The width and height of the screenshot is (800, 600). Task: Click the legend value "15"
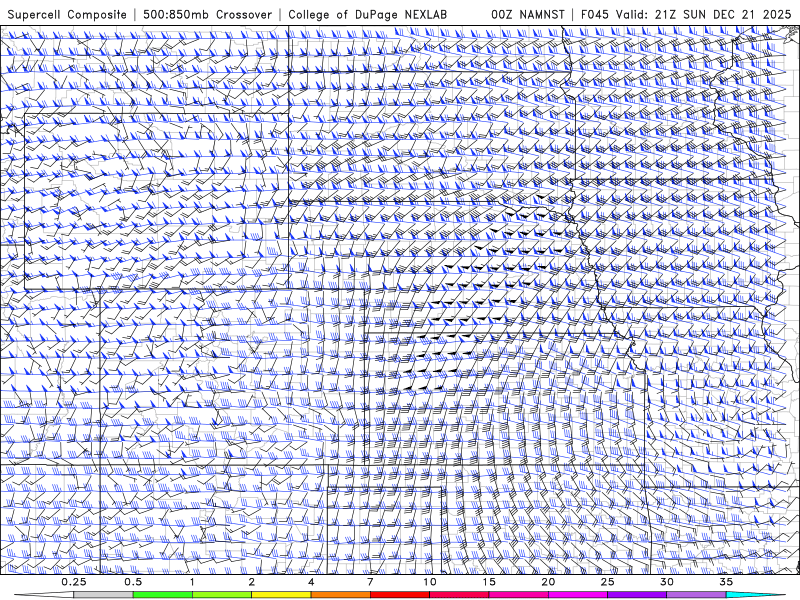point(489,582)
